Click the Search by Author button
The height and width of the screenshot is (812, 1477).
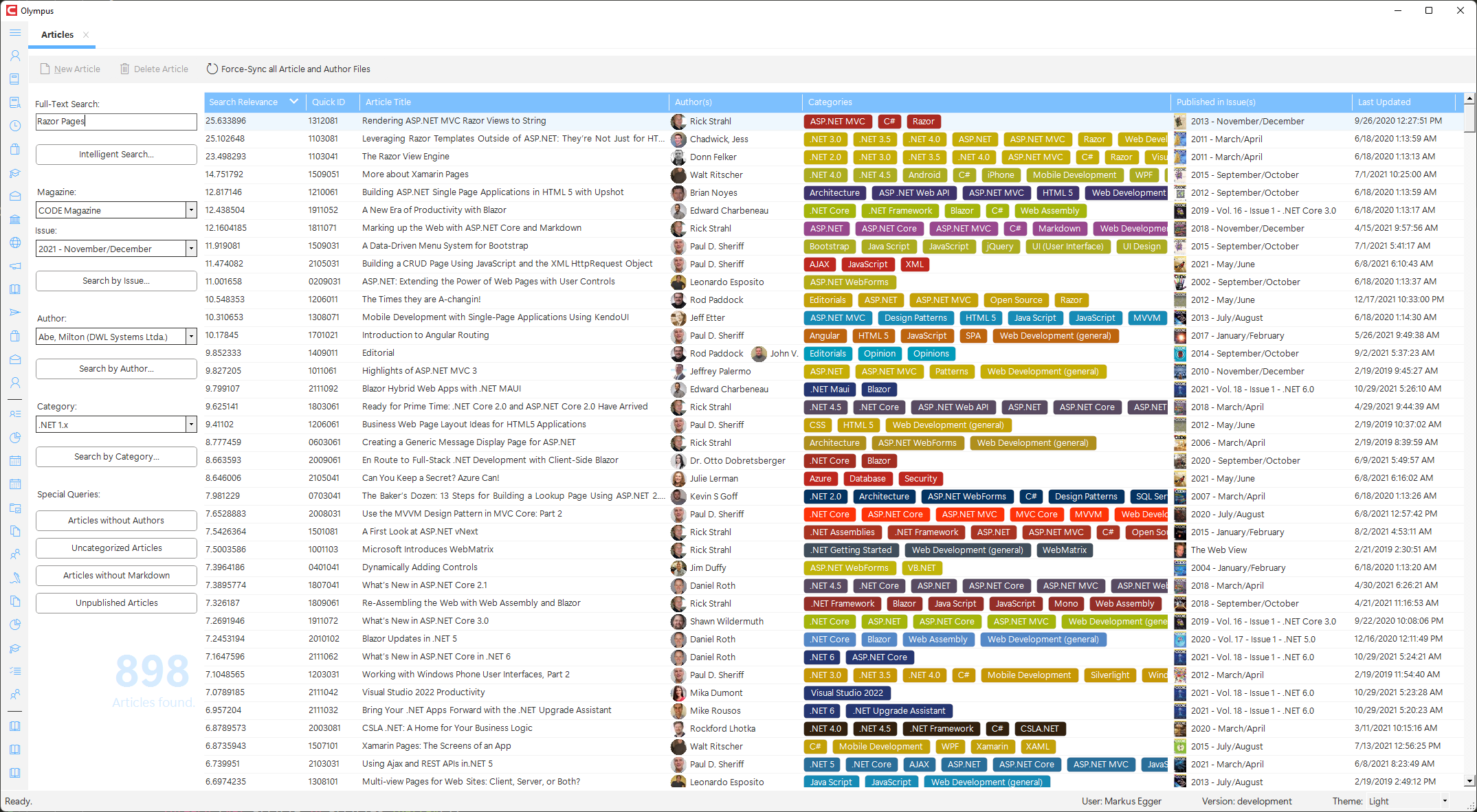116,369
